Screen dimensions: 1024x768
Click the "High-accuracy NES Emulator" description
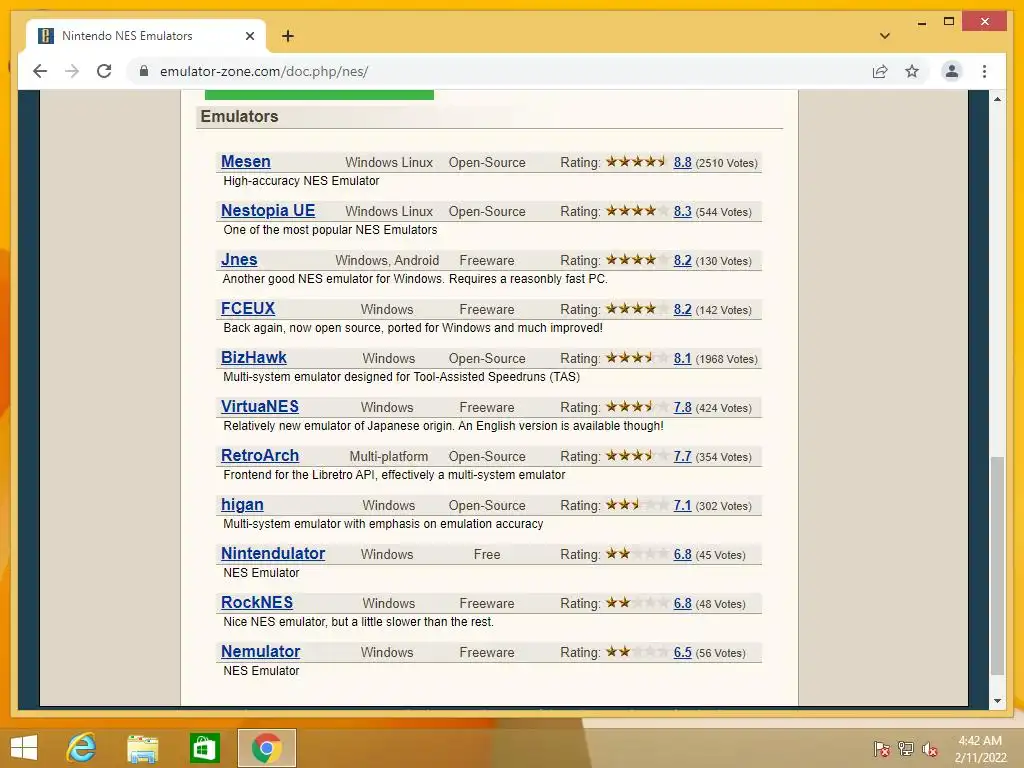(301, 181)
